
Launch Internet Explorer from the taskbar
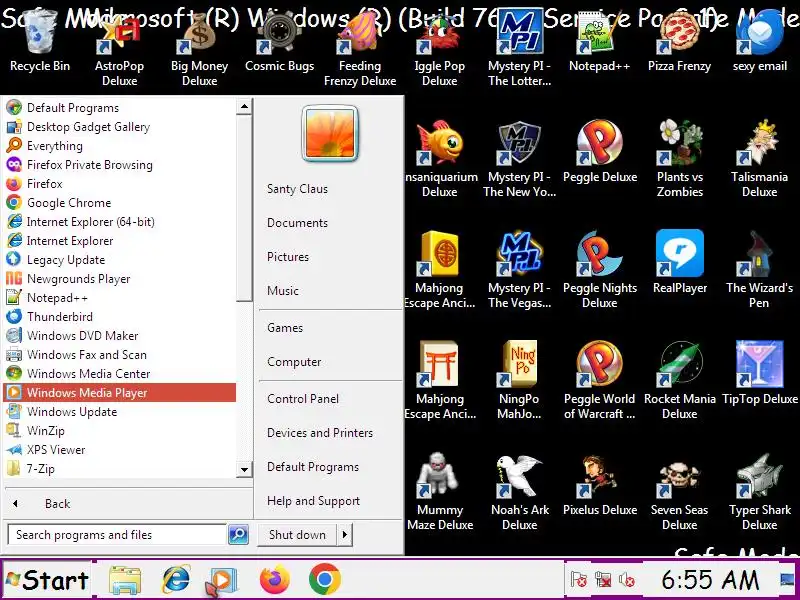coord(176,580)
